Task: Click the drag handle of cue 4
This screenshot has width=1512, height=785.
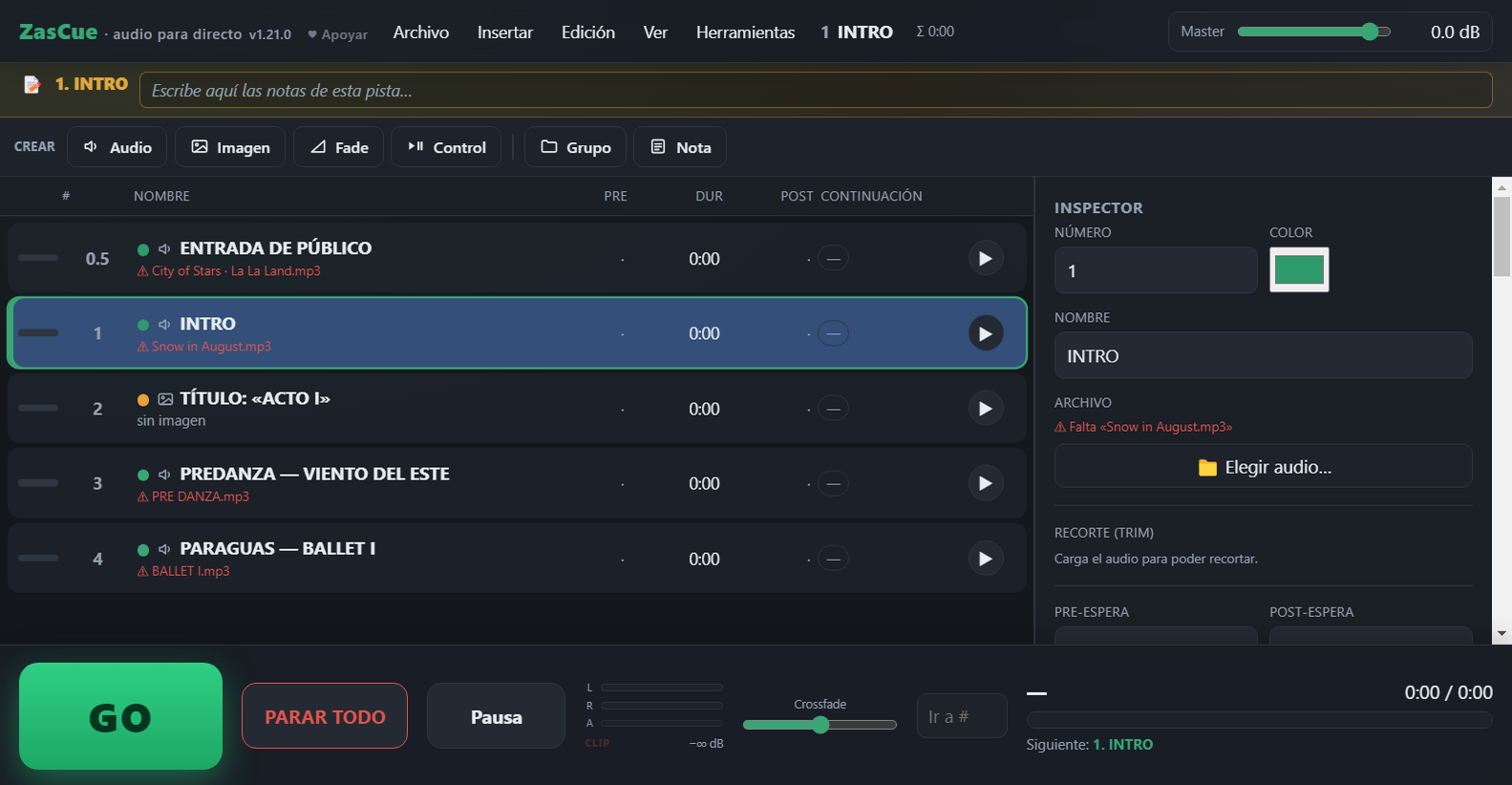Action: [38, 558]
